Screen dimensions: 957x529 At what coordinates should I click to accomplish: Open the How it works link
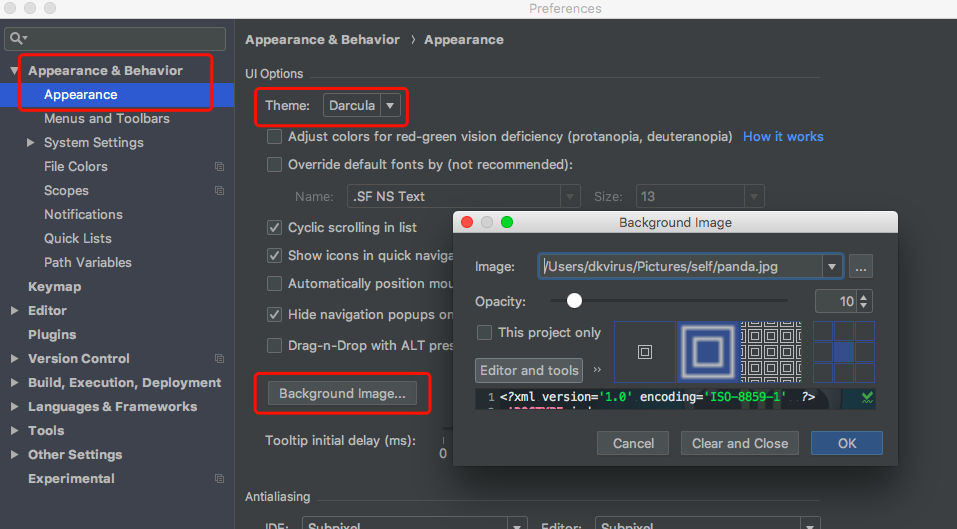783,137
